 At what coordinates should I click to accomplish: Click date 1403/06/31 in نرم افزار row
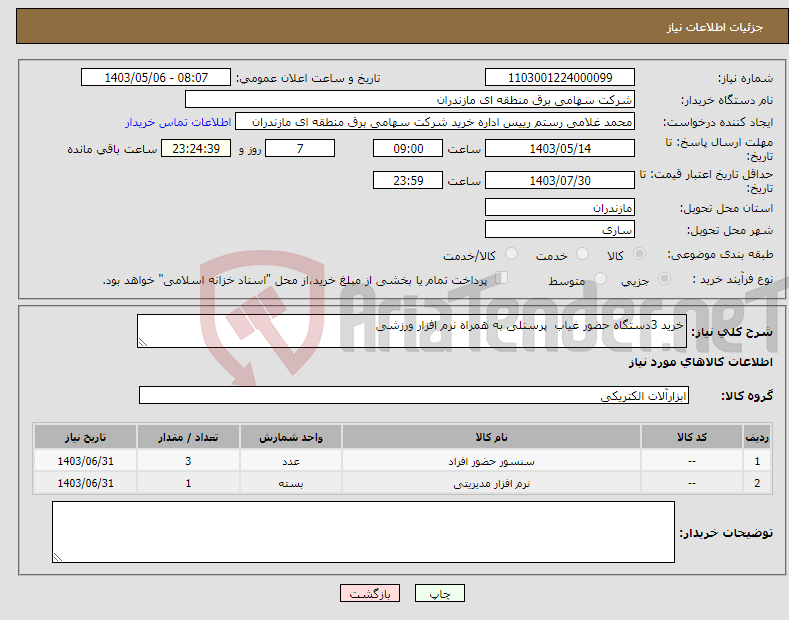pos(86,483)
